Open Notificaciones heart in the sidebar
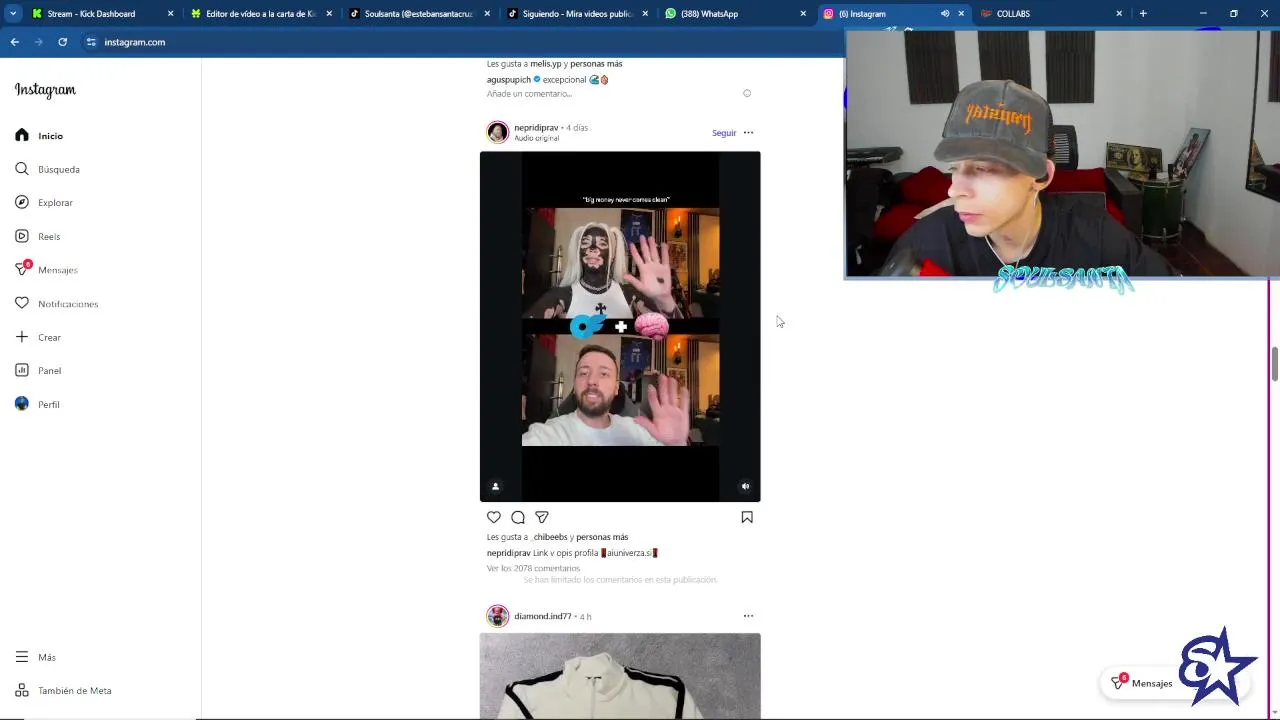This screenshot has width=1280, height=720. tap(57, 304)
